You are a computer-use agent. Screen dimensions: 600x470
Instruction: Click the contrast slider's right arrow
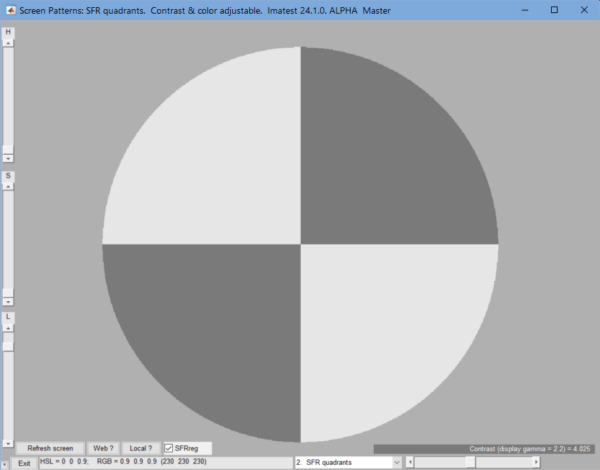click(536, 462)
